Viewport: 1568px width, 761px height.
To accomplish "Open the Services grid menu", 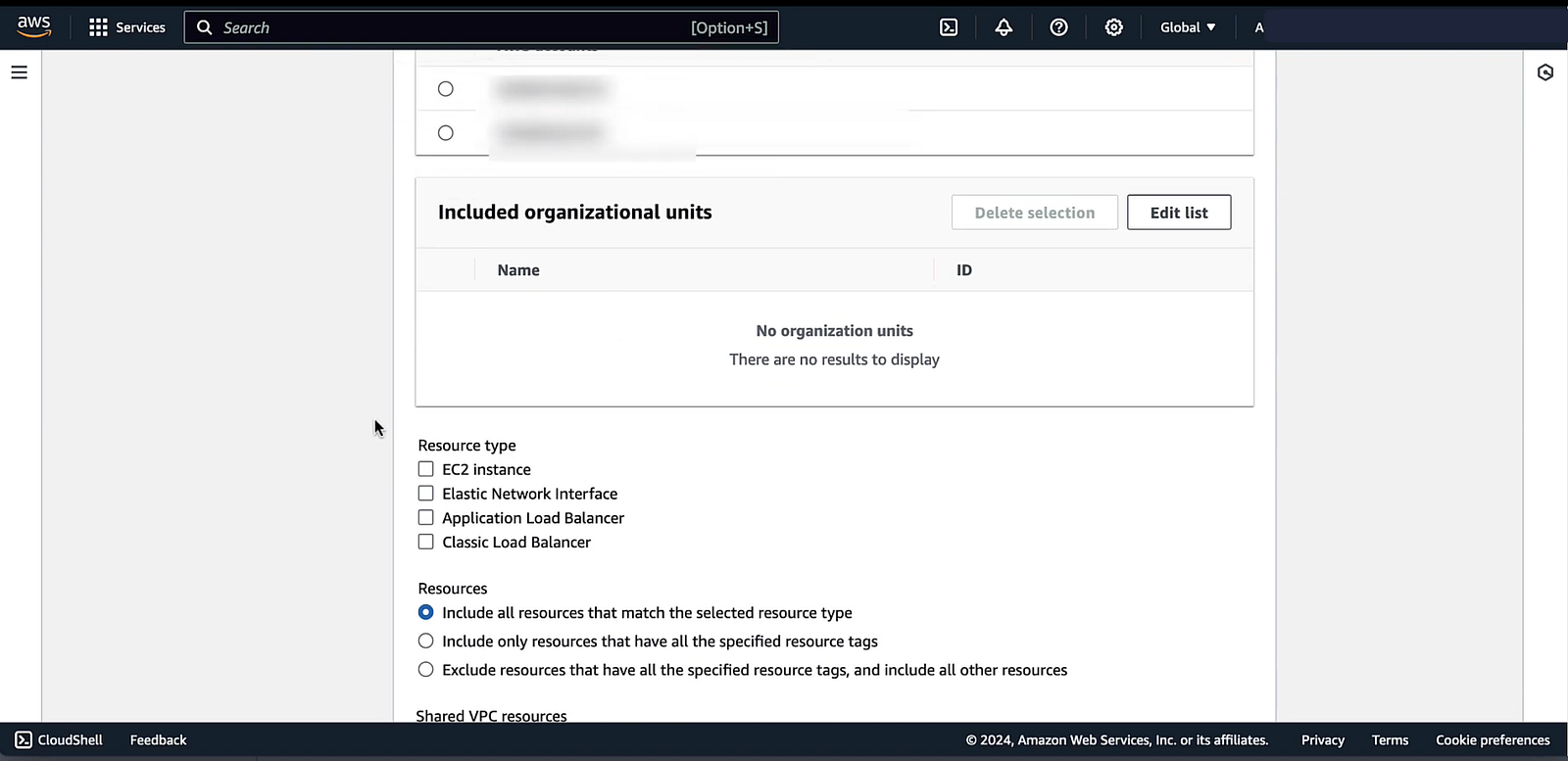I will [98, 27].
